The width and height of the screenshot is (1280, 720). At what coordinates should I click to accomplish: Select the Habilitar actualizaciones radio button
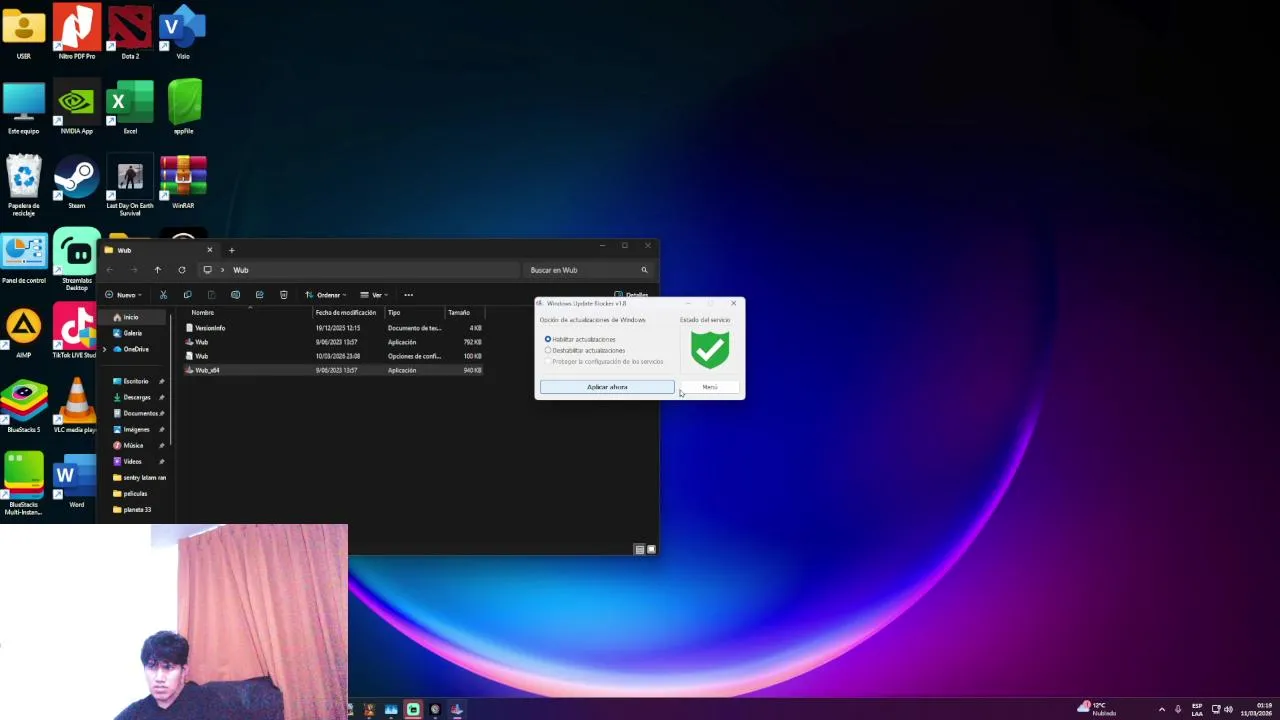tap(548, 339)
